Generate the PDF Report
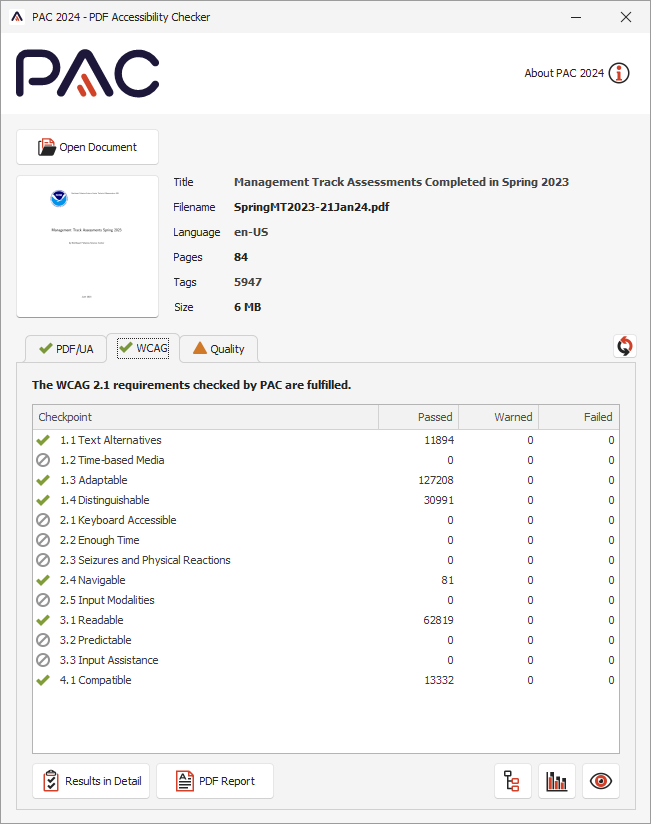 pos(215,781)
